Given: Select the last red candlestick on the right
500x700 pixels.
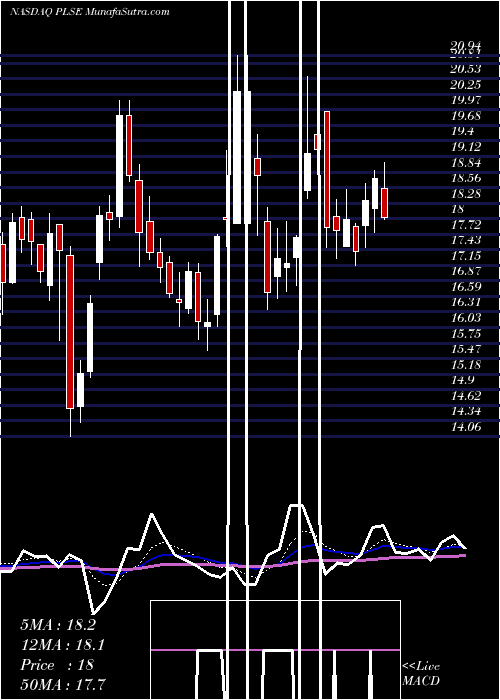Looking at the screenshot, I should [x=384, y=203].
